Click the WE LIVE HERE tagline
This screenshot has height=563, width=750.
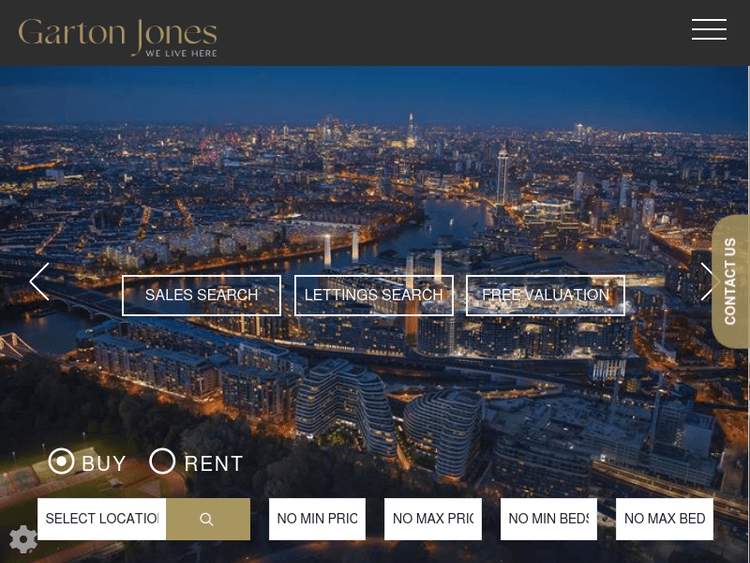point(181,53)
